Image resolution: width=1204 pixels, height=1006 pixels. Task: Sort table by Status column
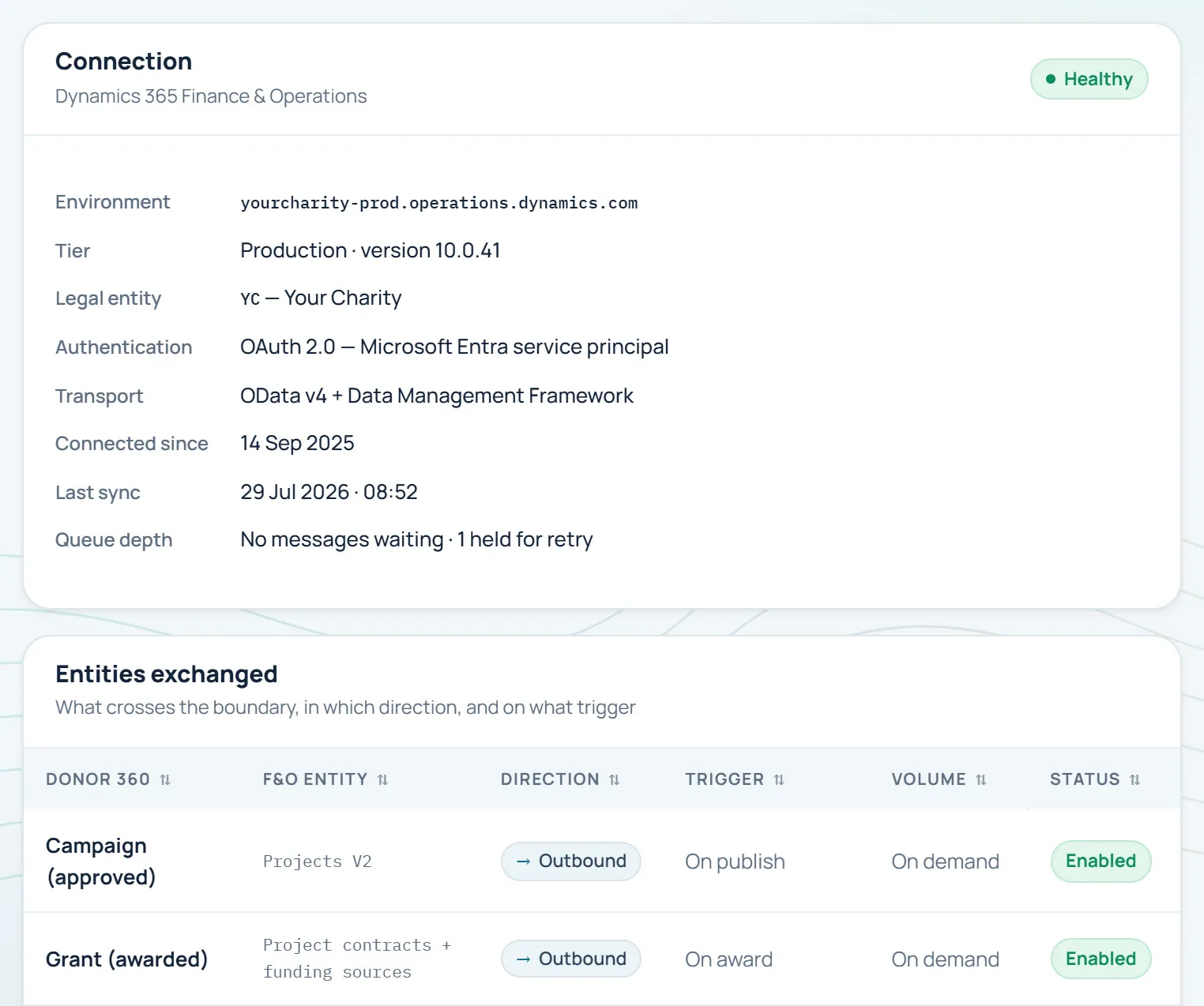point(1095,779)
